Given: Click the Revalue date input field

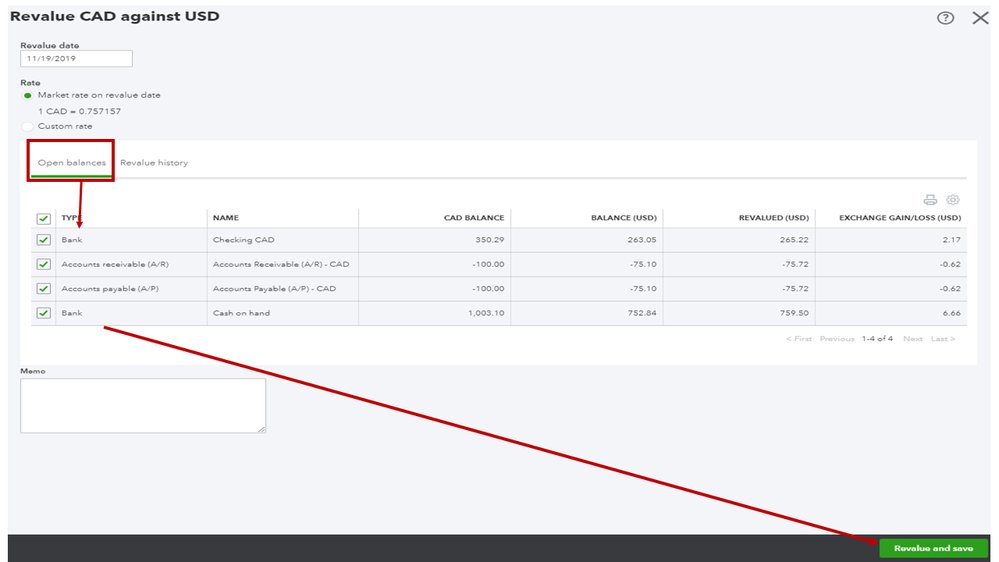Looking at the screenshot, I should 76,59.
